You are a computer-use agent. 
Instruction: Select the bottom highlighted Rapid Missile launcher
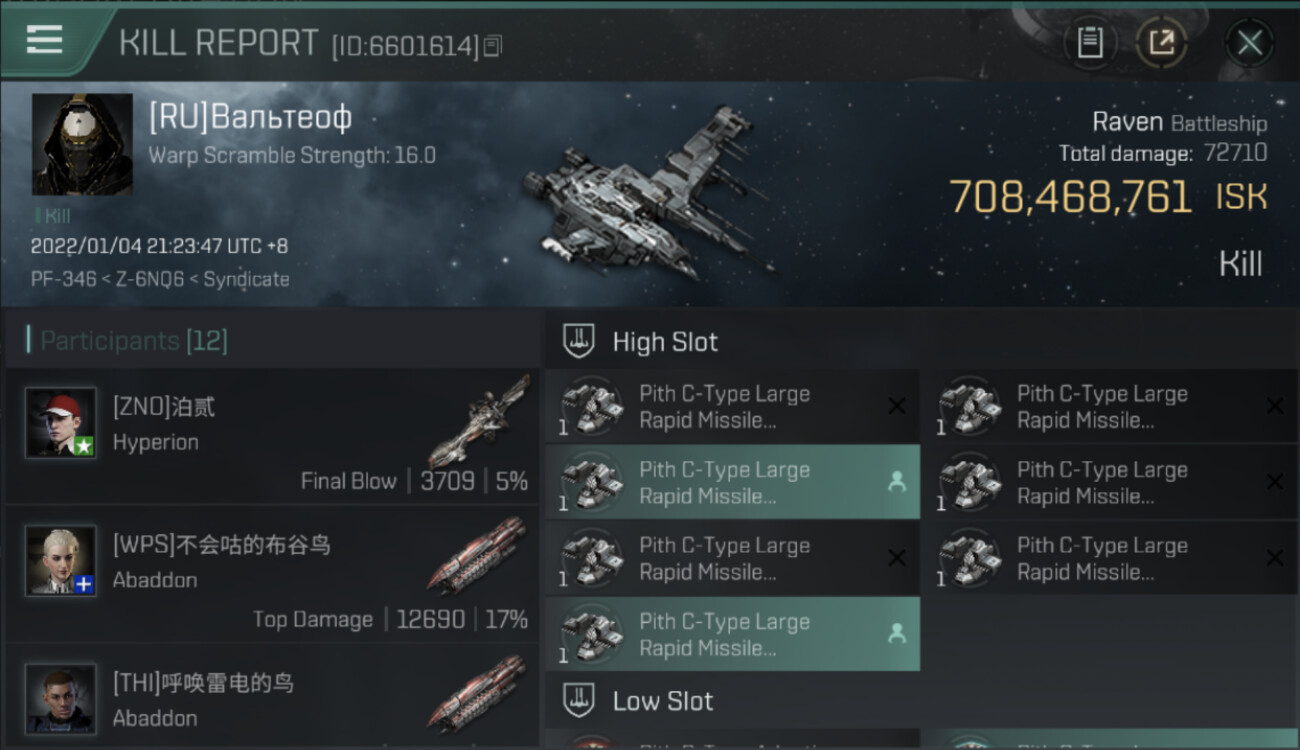tap(732, 634)
